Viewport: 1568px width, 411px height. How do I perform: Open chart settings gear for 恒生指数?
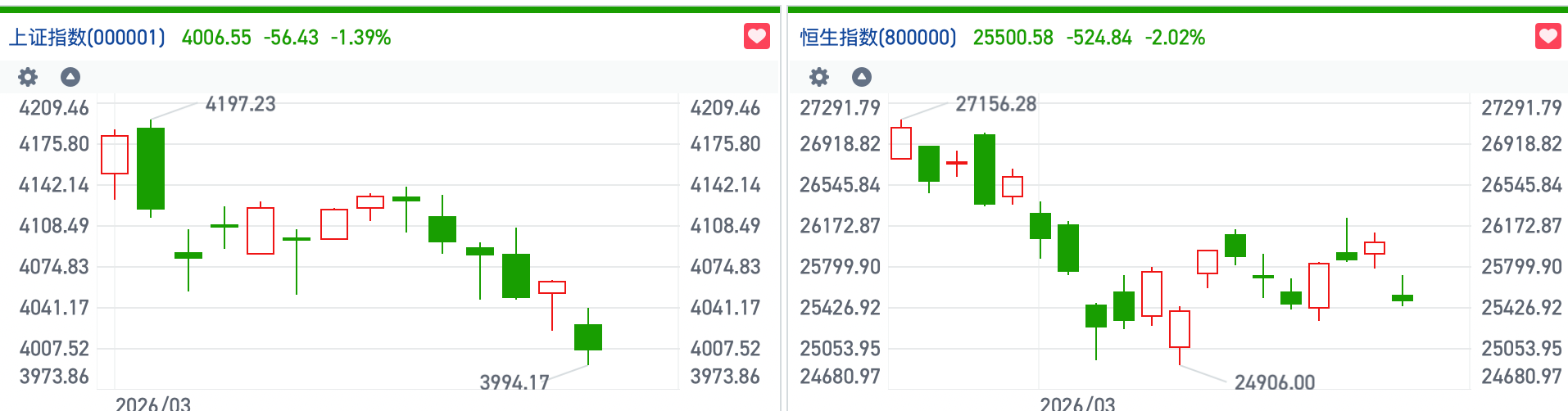point(819,77)
